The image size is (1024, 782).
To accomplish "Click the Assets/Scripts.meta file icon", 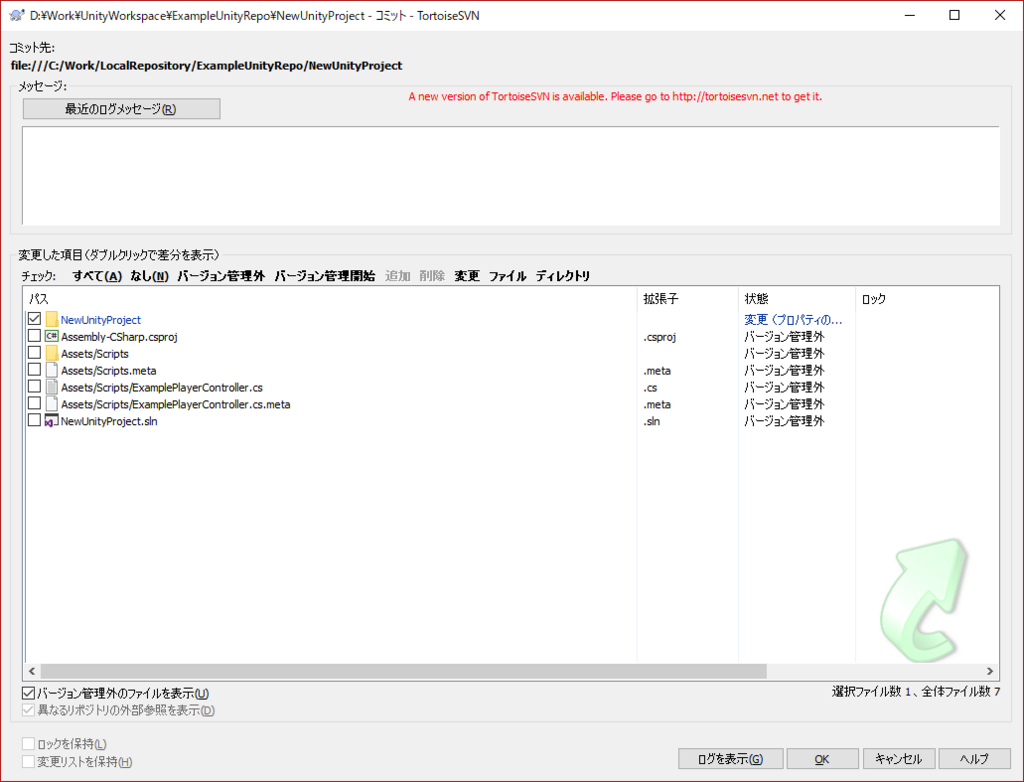I will (52, 370).
